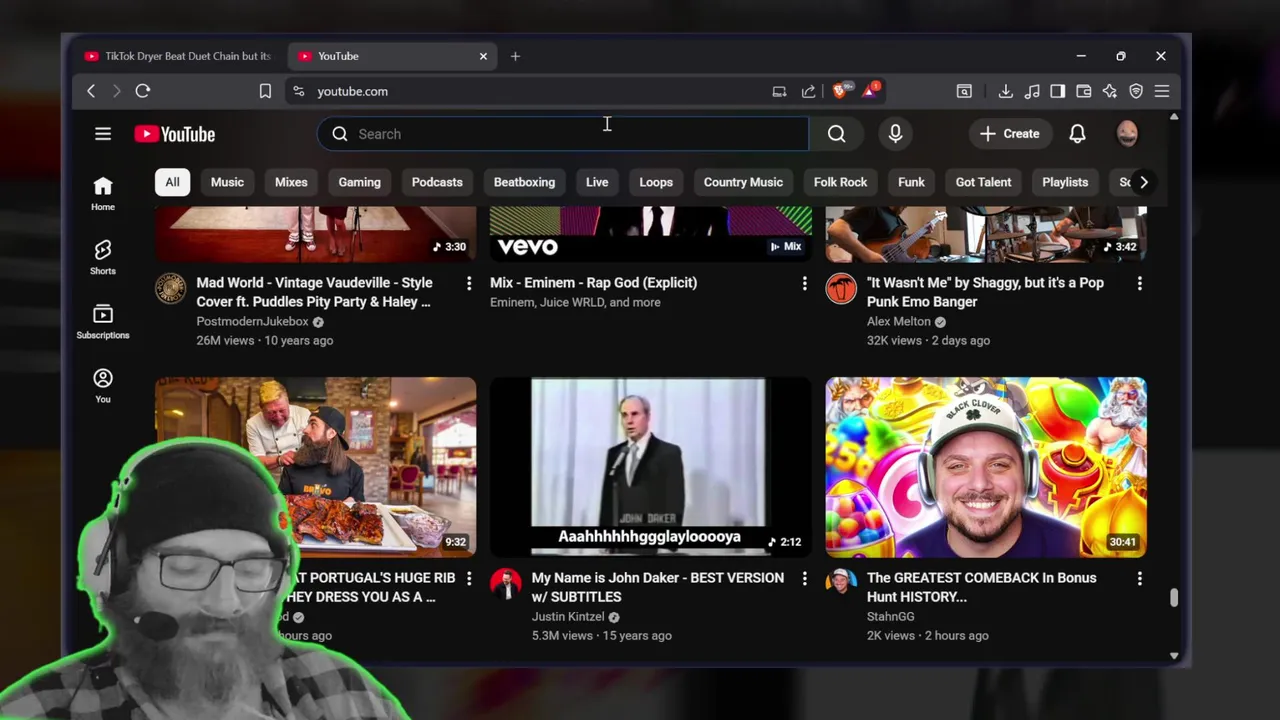Click the browser forward arrow

[116, 91]
